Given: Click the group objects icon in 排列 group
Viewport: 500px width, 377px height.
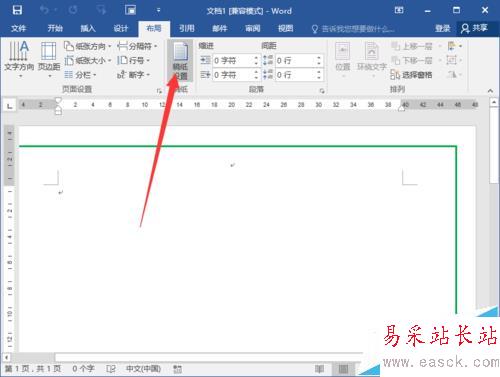Looking at the screenshot, I should tap(454, 60).
